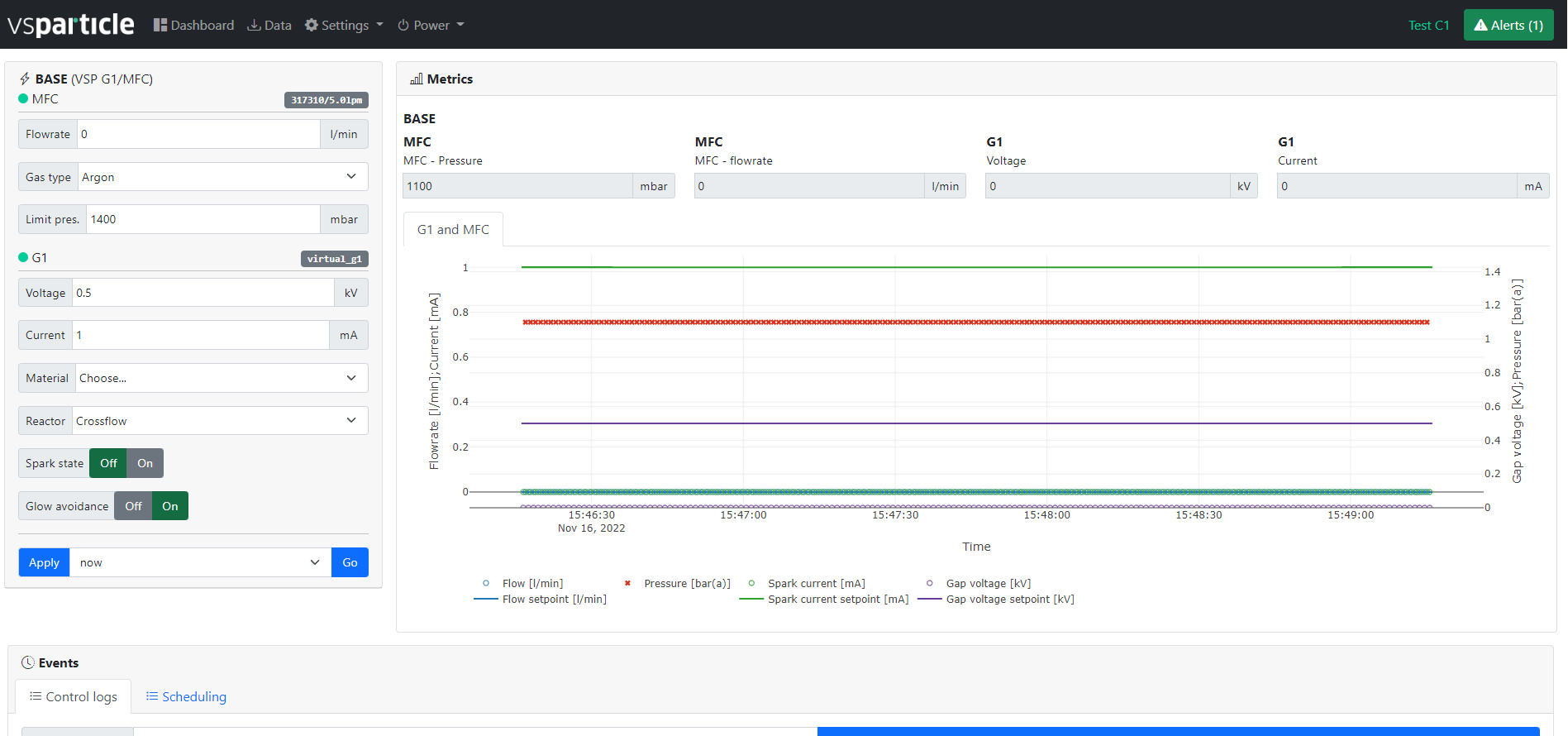The width and height of the screenshot is (1568, 736).
Task: Switch Glow avoidance to Off
Action: 133,506
